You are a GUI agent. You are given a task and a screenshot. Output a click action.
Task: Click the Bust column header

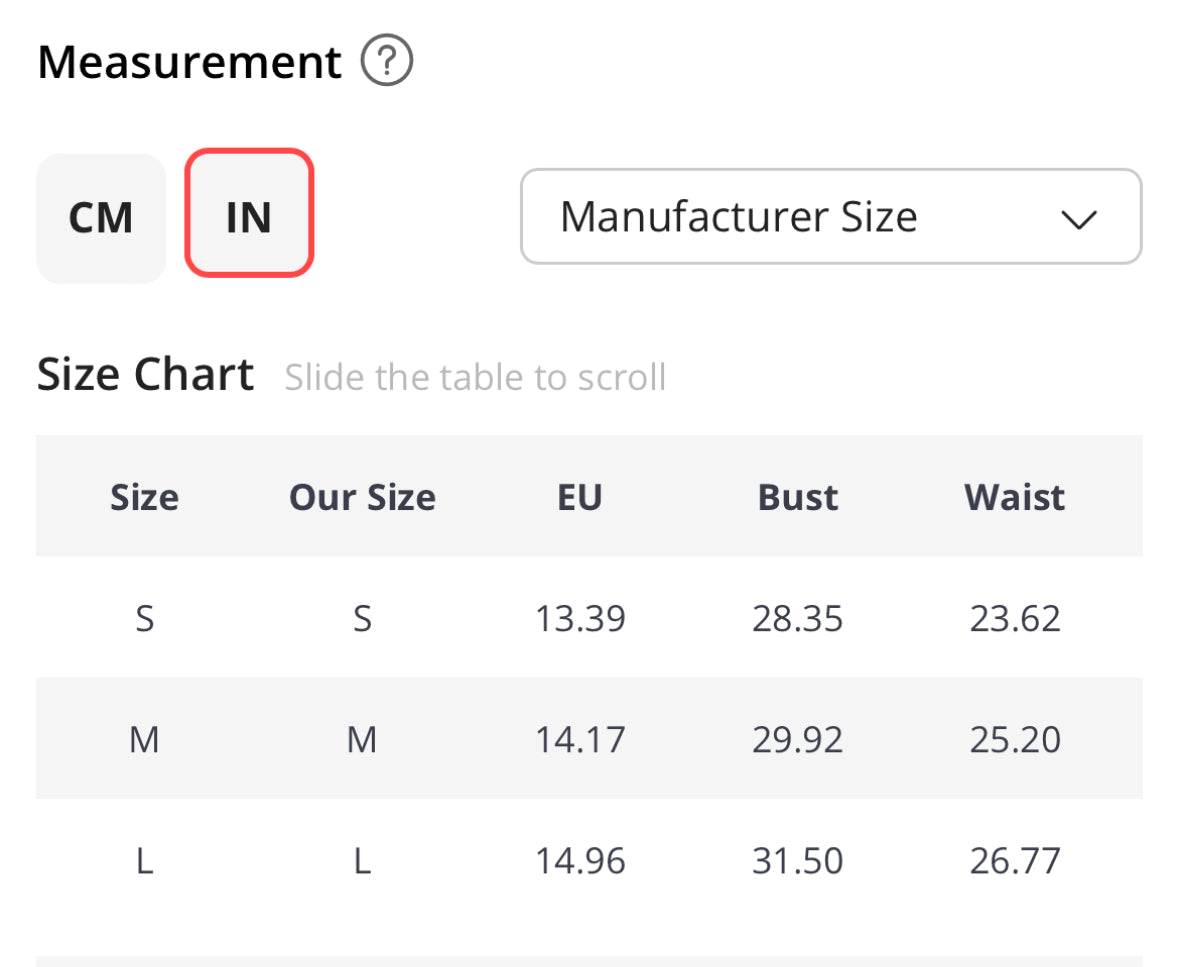click(798, 497)
